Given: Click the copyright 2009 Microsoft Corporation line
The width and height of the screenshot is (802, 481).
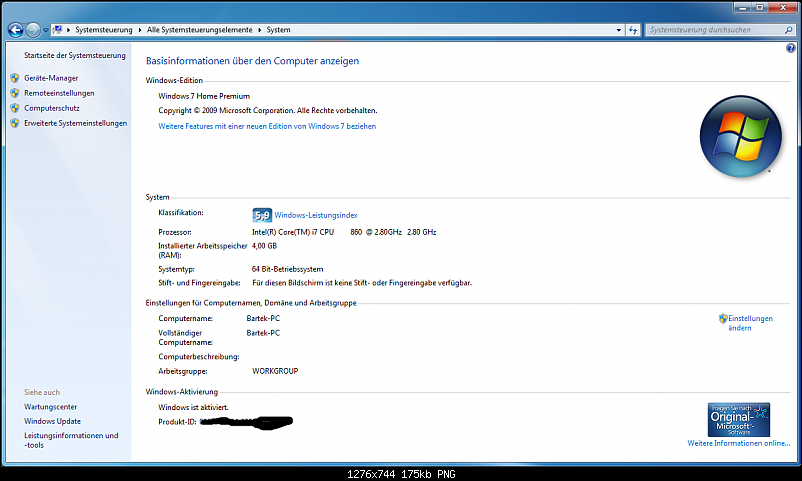Looking at the screenshot, I should pyautogui.click(x=268, y=110).
